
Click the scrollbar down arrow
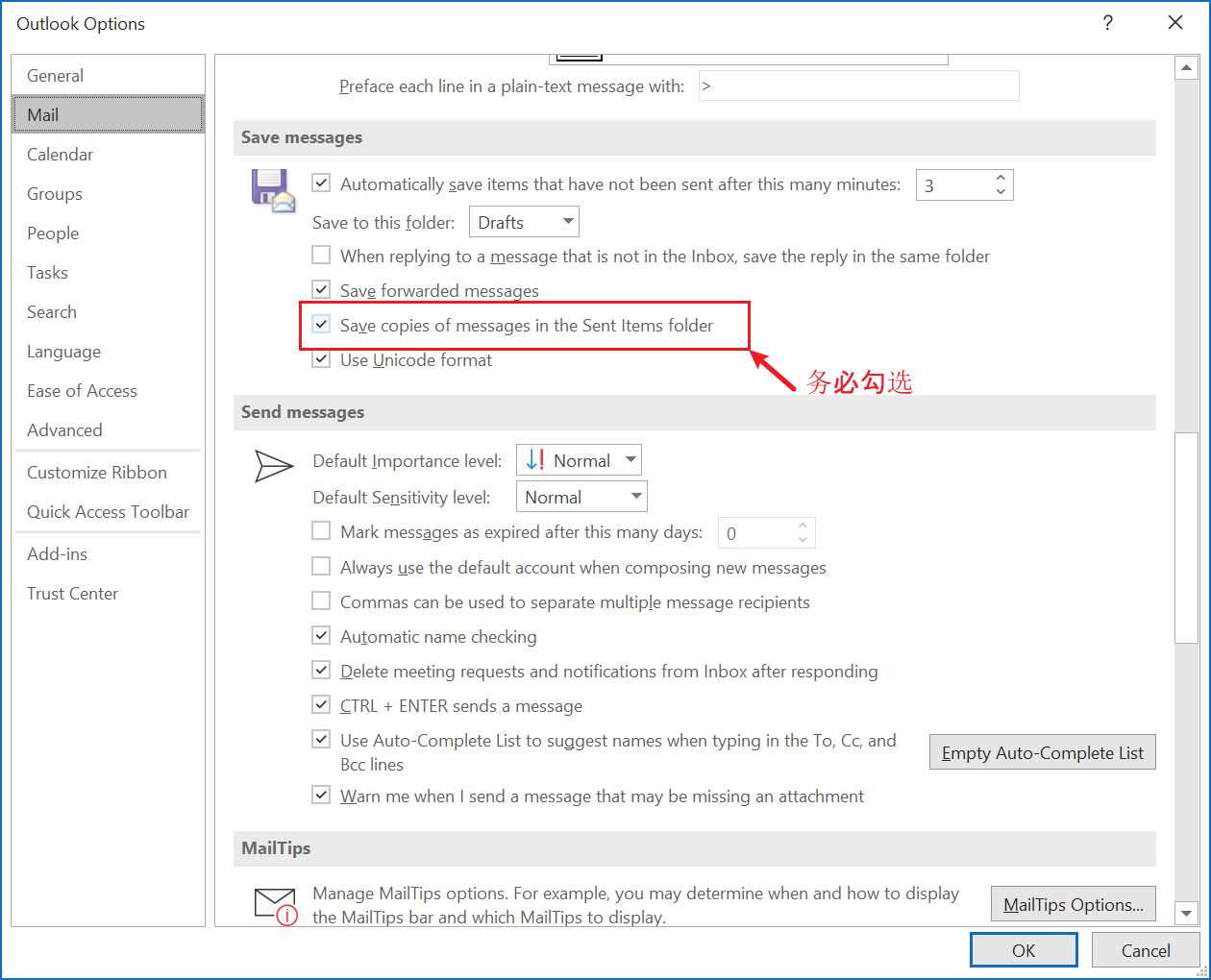point(1186,914)
